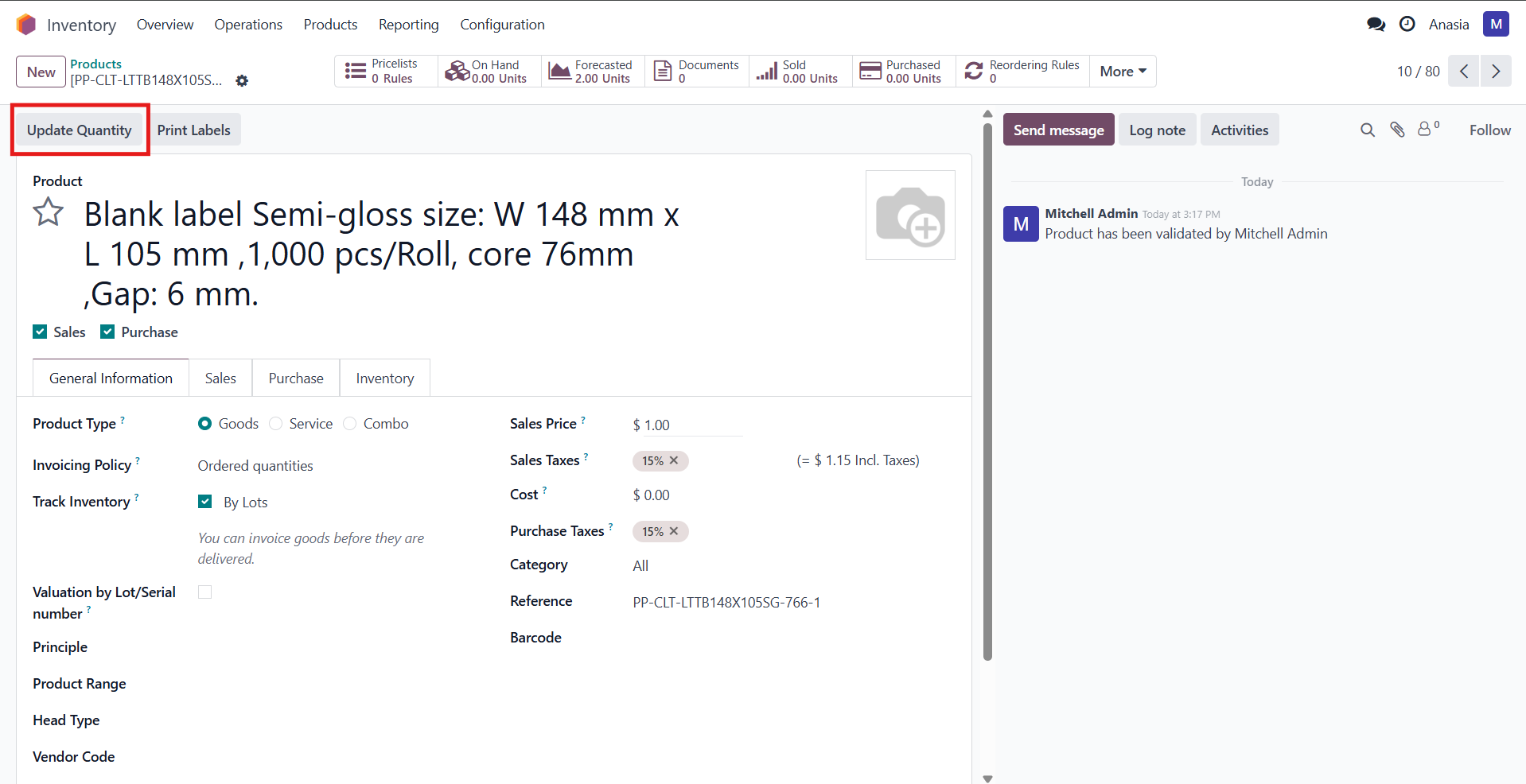Click the Update Quantity button
The width and height of the screenshot is (1526, 784).
(x=79, y=130)
